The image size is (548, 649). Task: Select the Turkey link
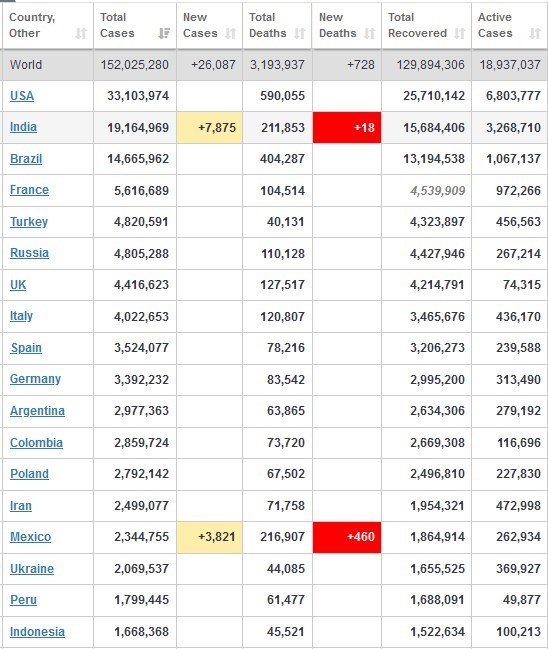[29, 222]
